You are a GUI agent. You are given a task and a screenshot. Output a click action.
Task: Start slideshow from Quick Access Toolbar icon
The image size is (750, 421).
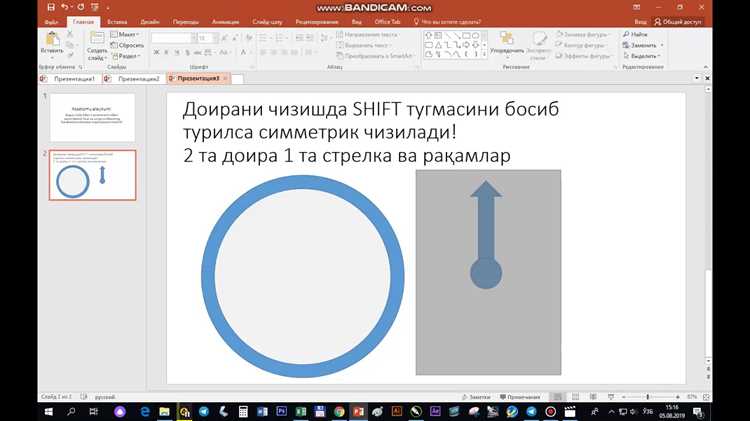point(95,7)
